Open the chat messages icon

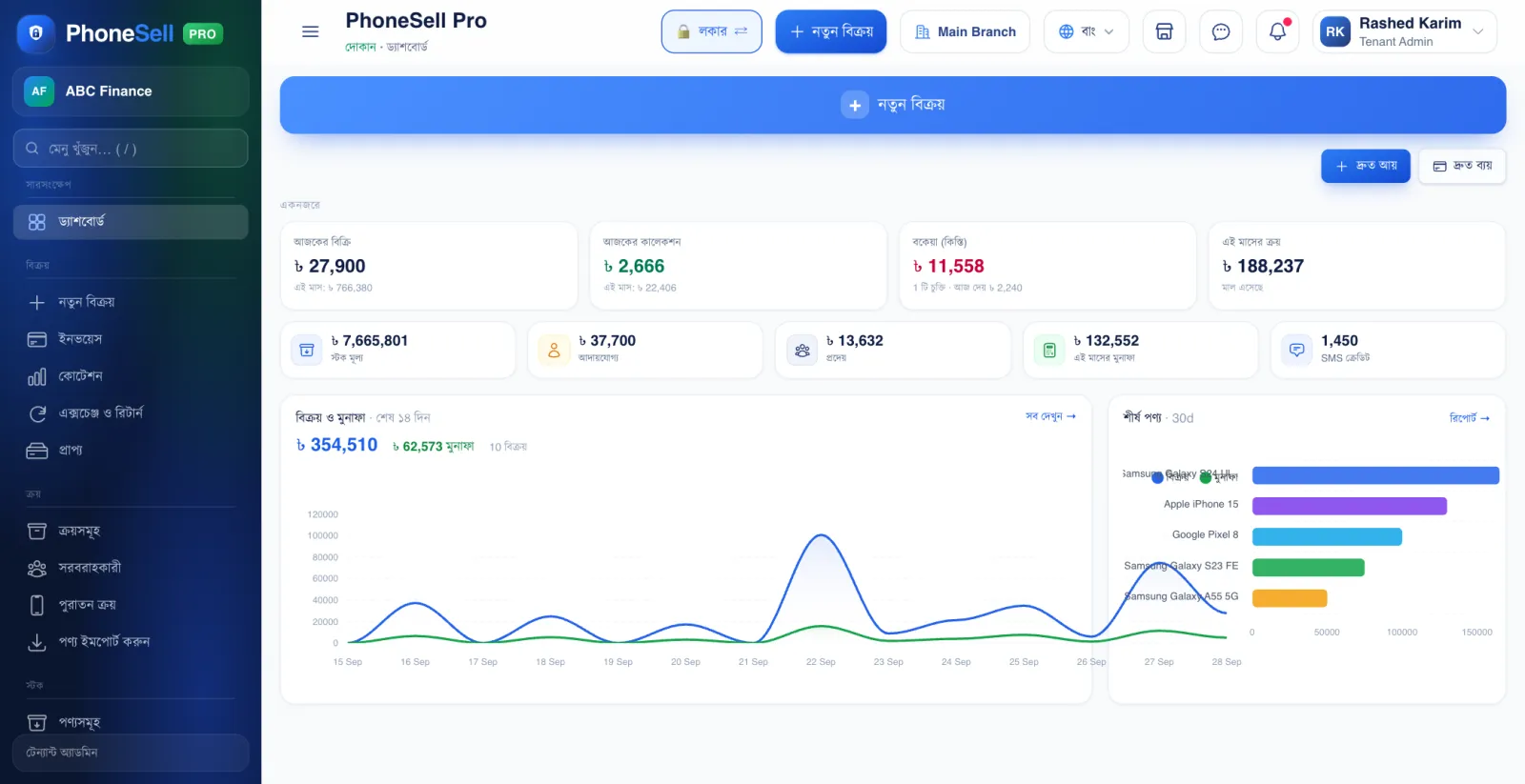pos(1220,31)
